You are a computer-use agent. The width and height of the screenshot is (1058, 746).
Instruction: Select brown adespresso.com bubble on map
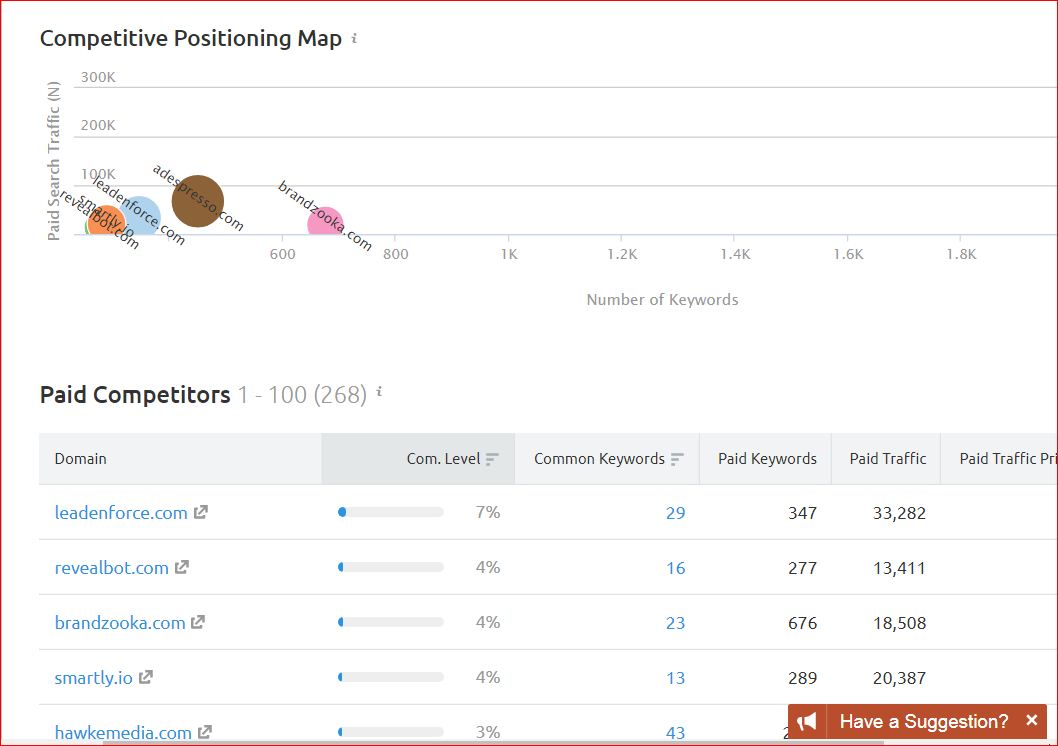tap(198, 201)
